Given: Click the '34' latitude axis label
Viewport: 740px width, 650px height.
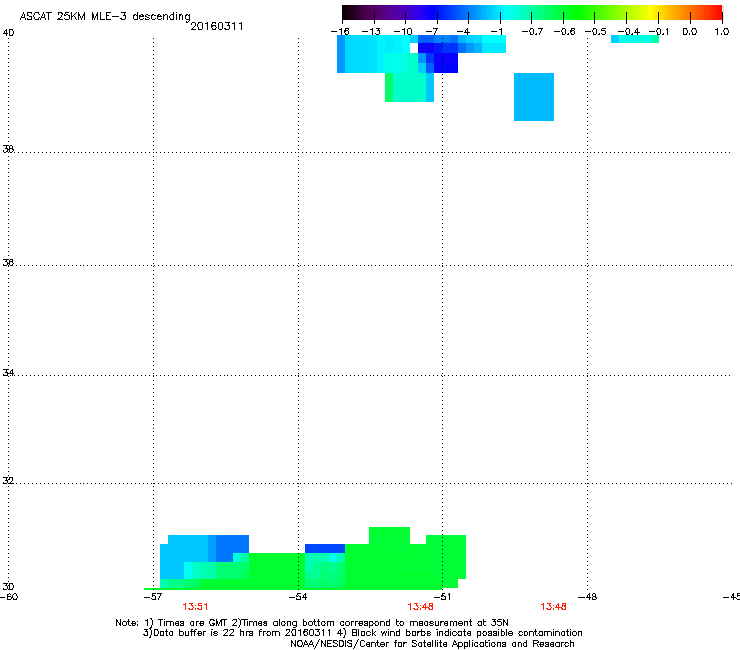Looking at the screenshot, I should pos(8,372).
